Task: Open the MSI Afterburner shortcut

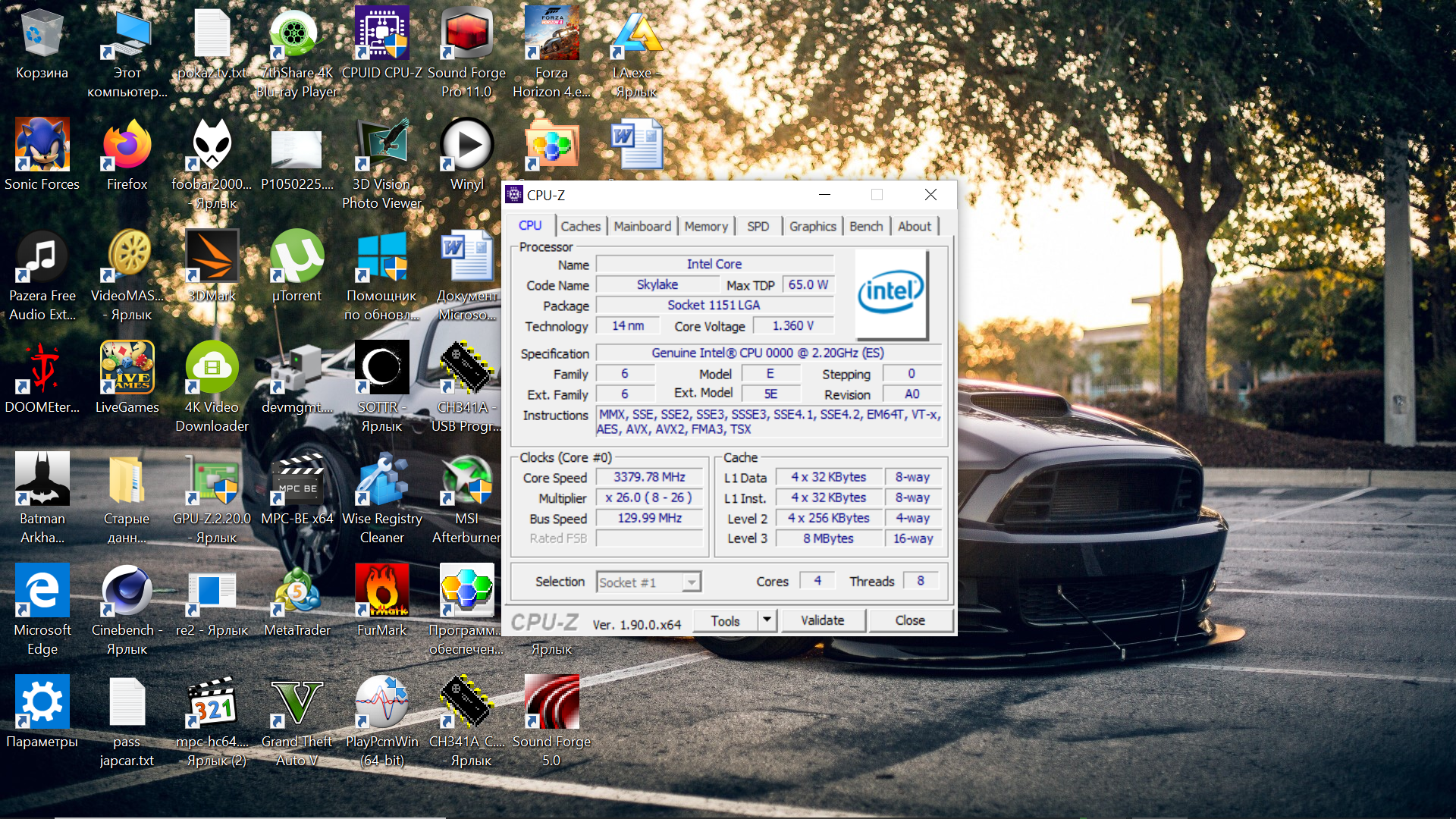Action: 466,481
